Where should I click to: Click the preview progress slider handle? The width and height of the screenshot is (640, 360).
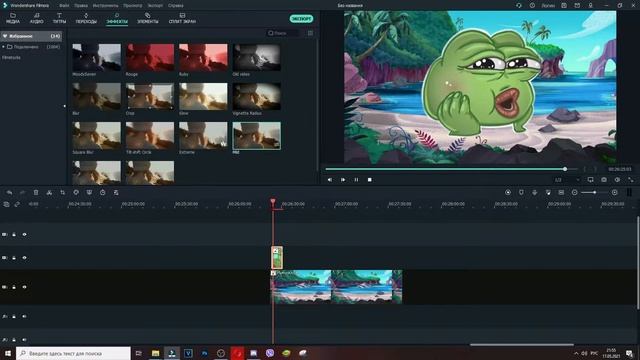(x=565, y=169)
